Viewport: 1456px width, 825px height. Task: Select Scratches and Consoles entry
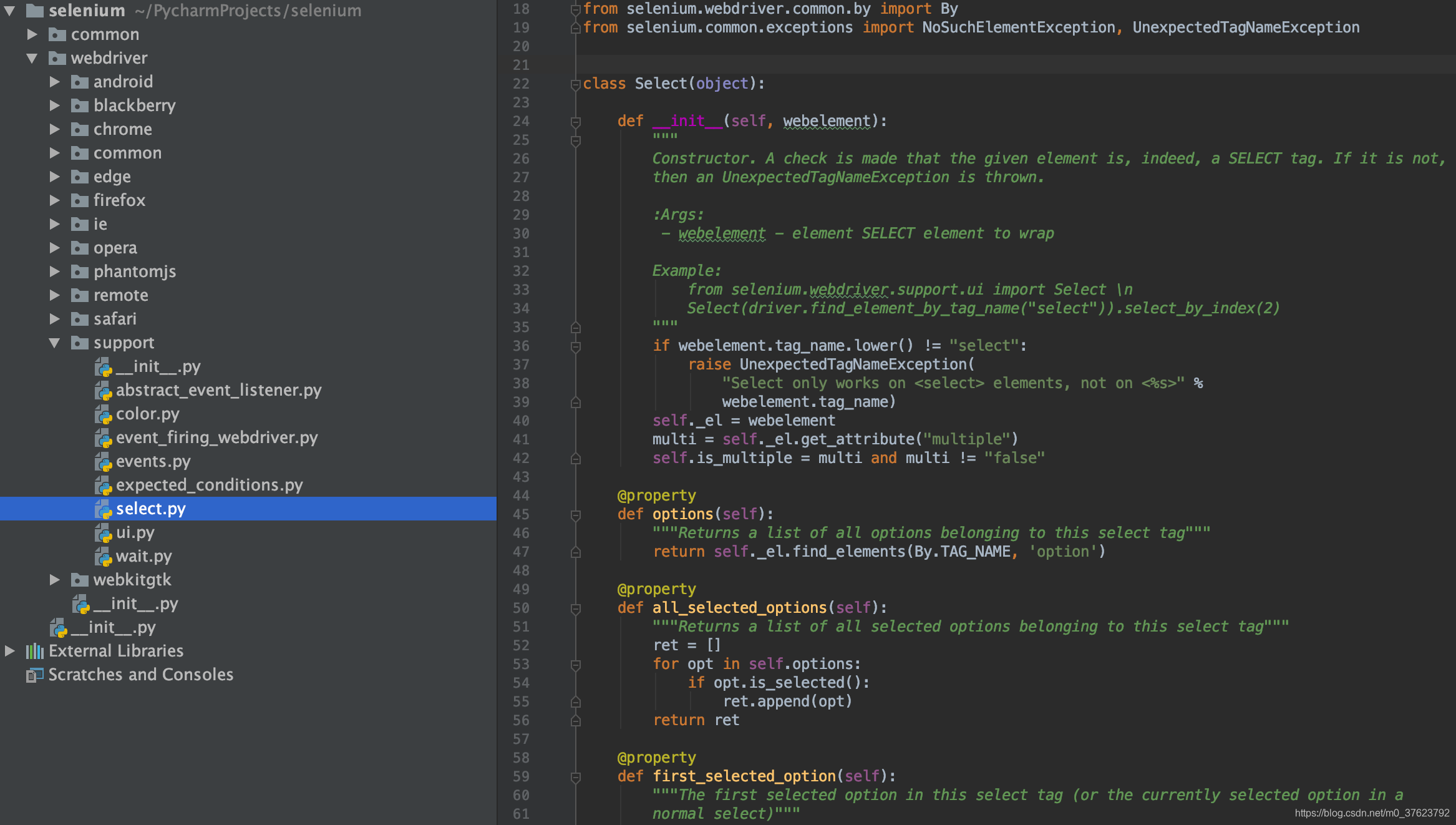pos(141,675)
